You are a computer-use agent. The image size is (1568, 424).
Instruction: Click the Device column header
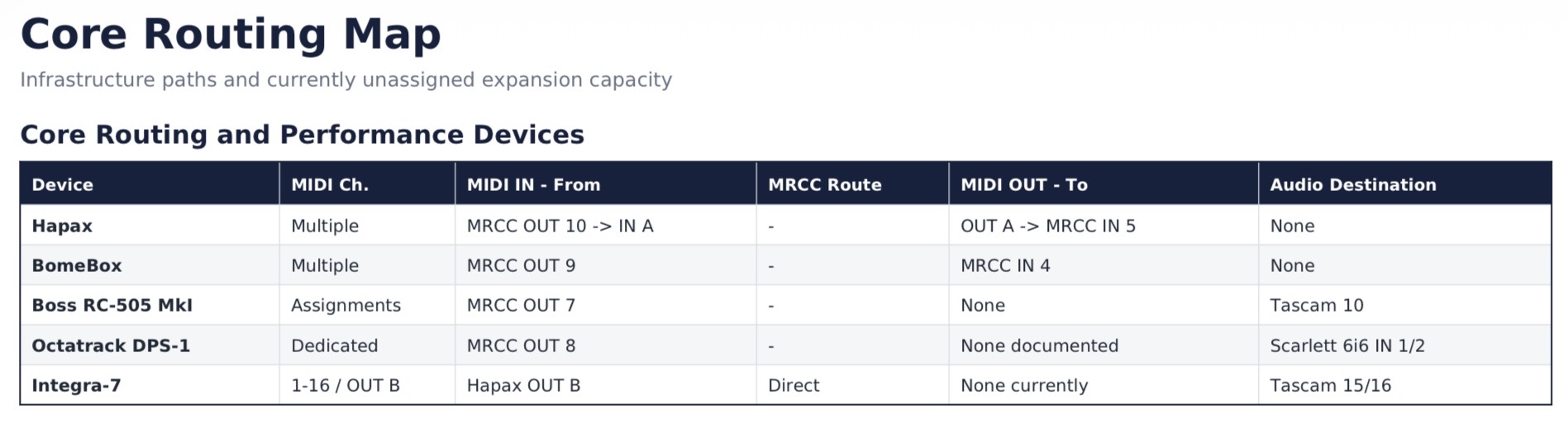coord(150,184)
